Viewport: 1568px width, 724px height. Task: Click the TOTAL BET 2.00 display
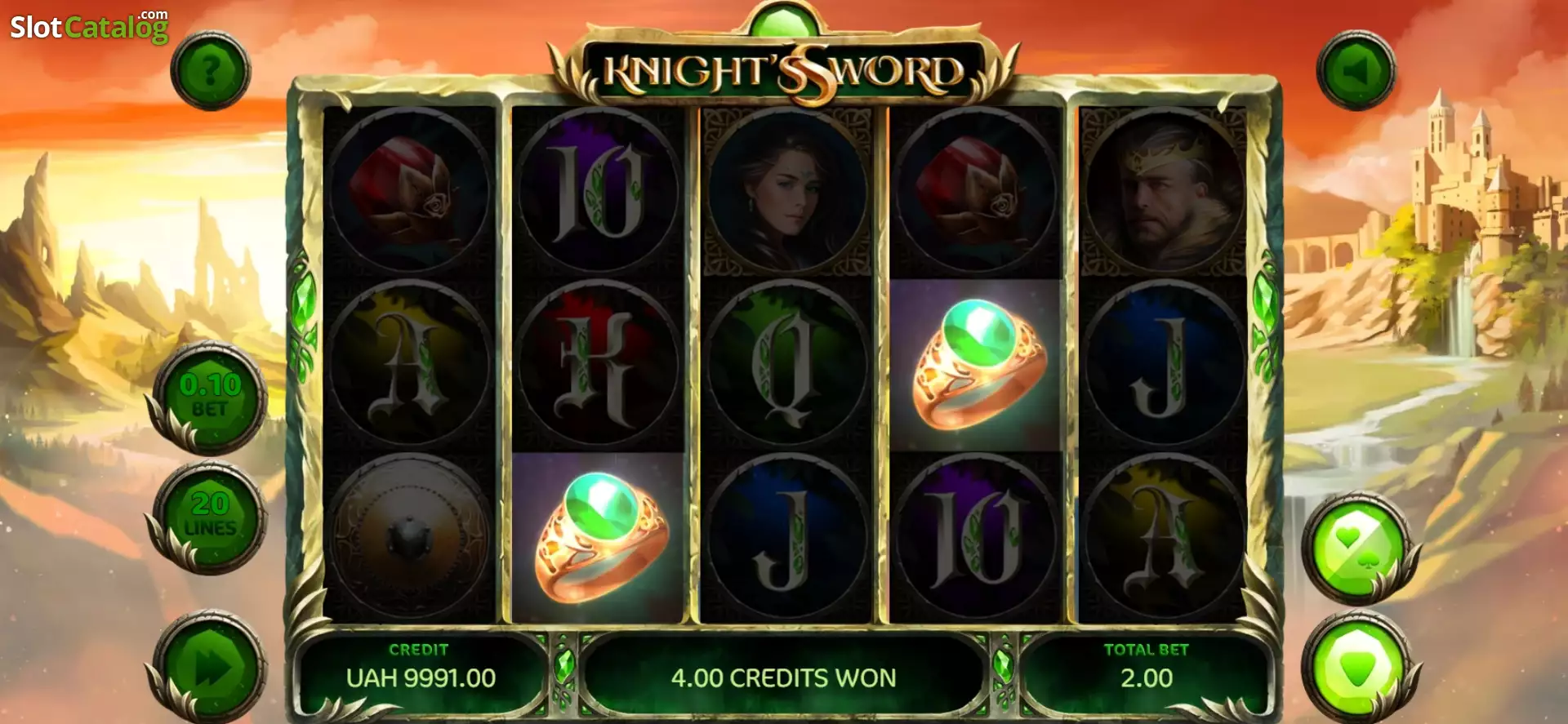pos(1146,668)
